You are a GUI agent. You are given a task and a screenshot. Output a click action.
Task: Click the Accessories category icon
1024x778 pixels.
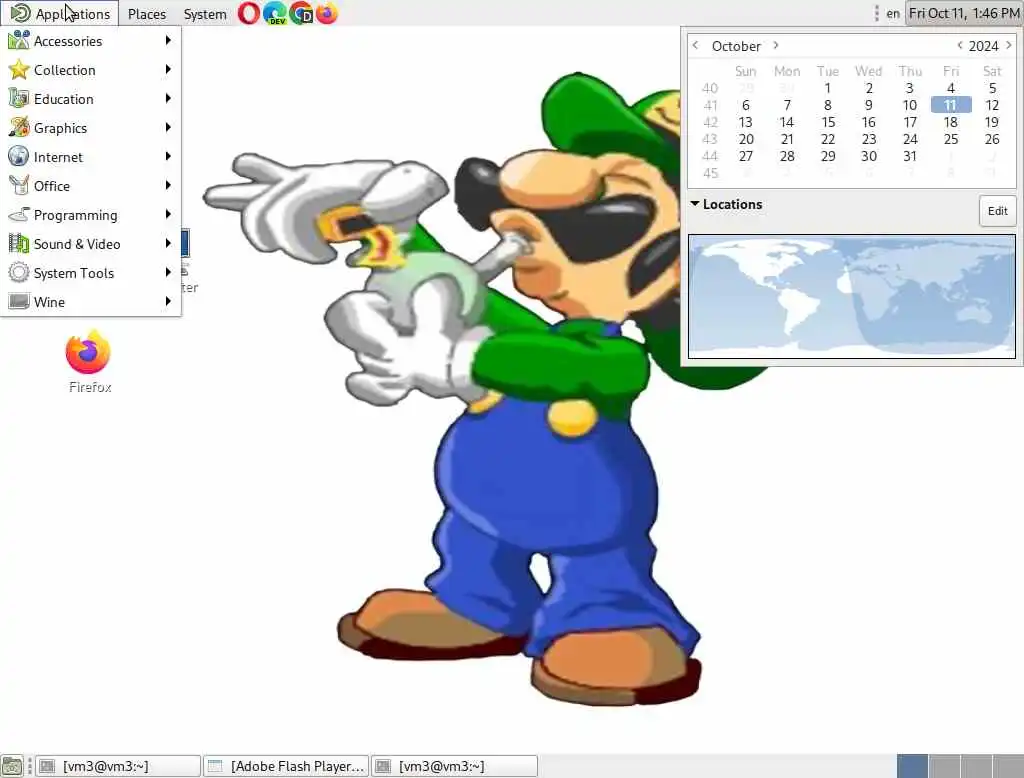(x=19, y=41)
